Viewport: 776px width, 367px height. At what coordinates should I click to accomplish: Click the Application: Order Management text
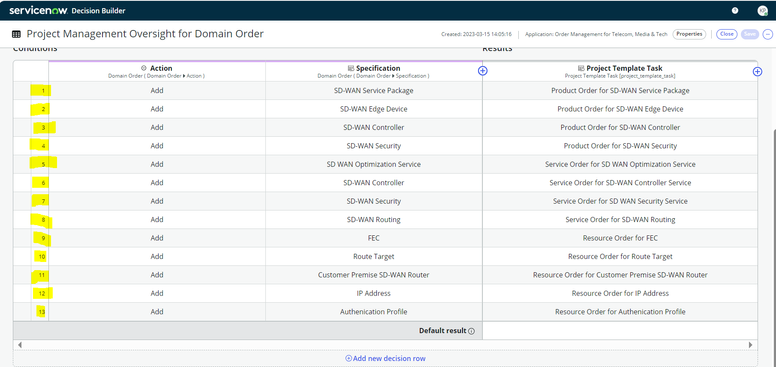point(596,34)
